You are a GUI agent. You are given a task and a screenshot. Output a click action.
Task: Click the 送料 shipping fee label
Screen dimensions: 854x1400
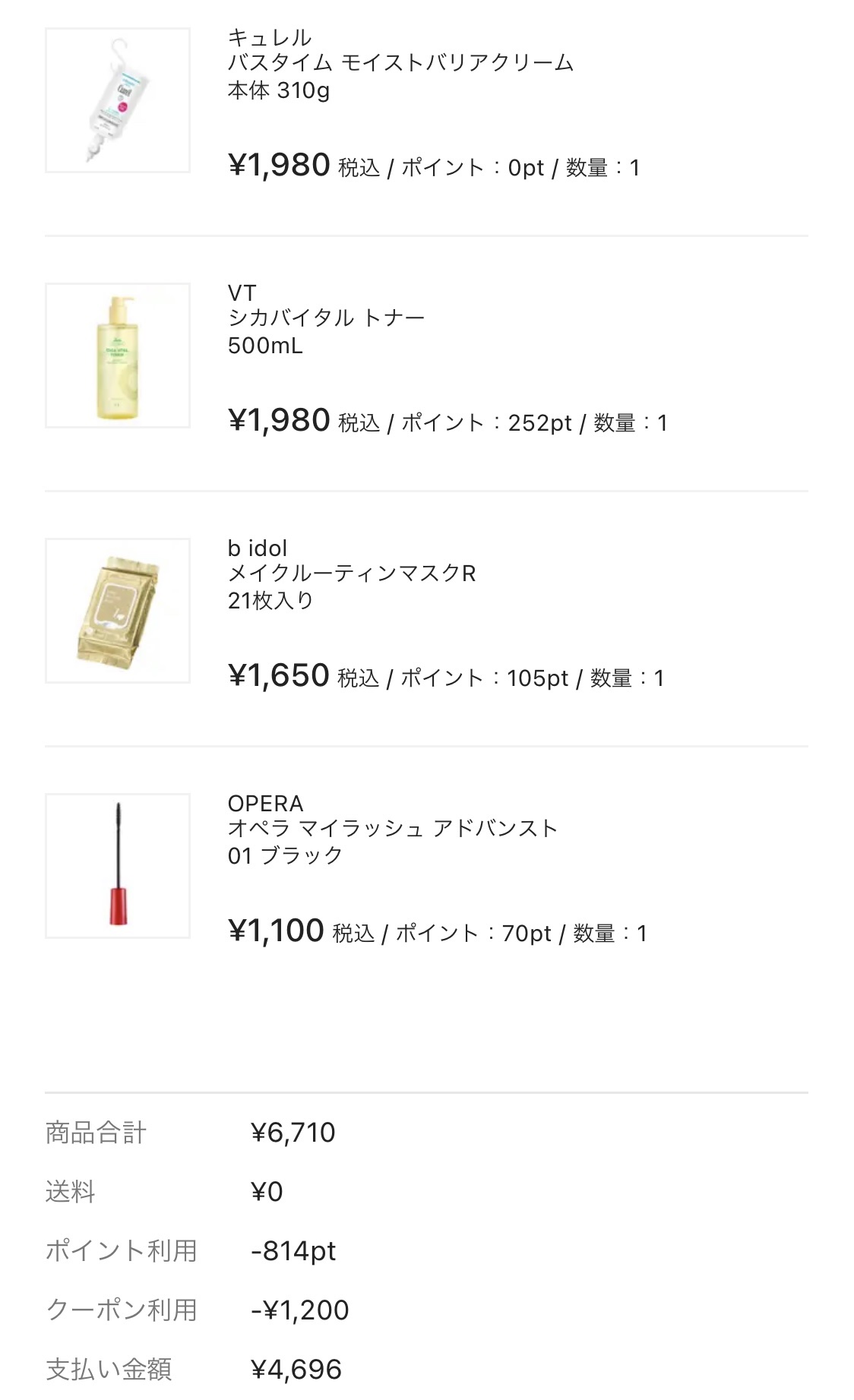click(70, 1192)
